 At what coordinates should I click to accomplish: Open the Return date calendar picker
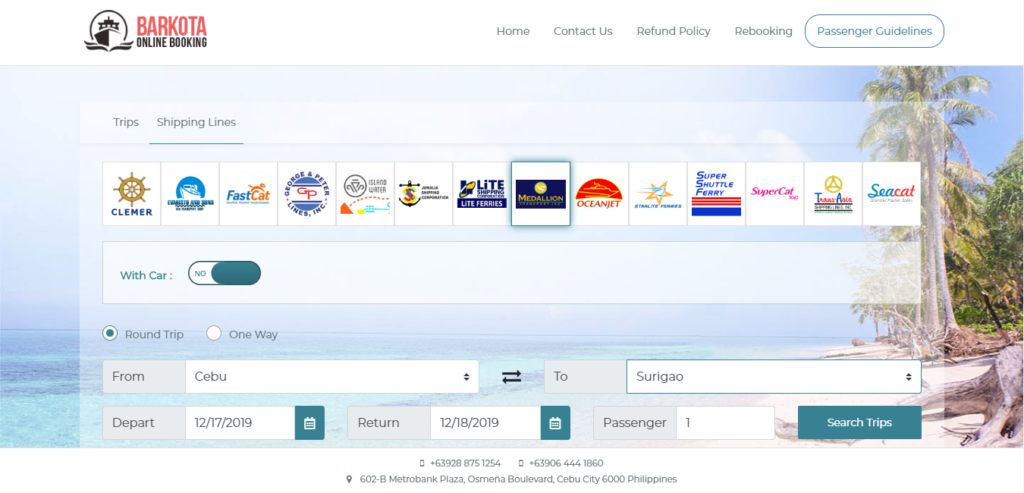pos(555,422)
